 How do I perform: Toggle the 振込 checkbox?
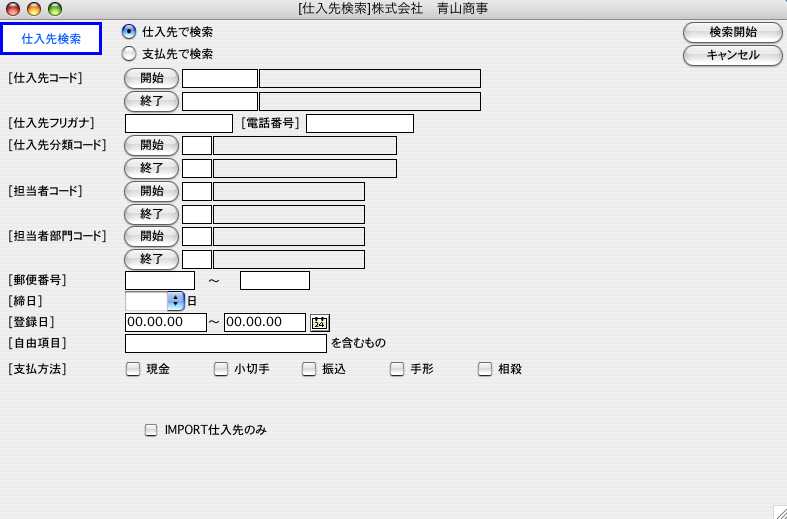pyautogui.click(x=309, y=369)
